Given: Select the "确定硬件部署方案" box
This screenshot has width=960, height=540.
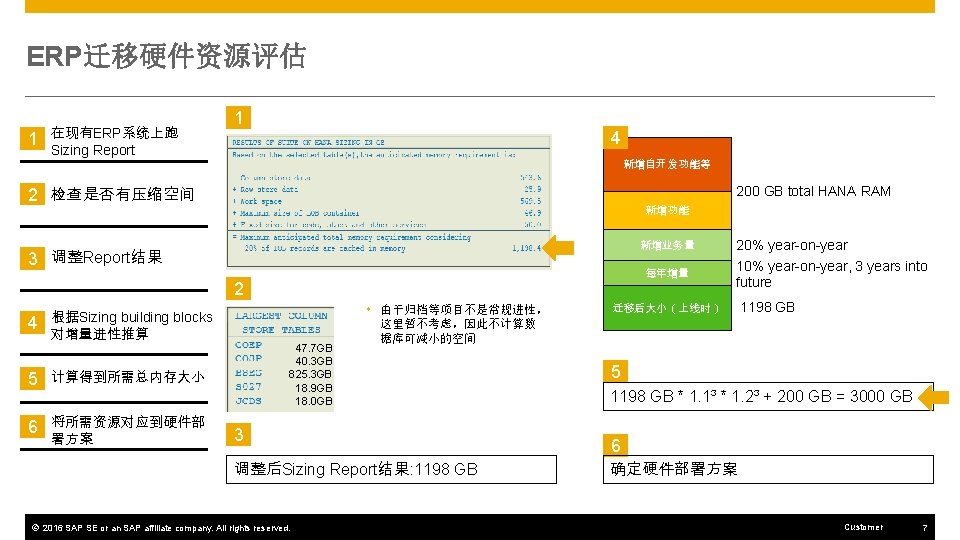Looking at the screenshot, I should pyautogui.click(x=768, y=469).
